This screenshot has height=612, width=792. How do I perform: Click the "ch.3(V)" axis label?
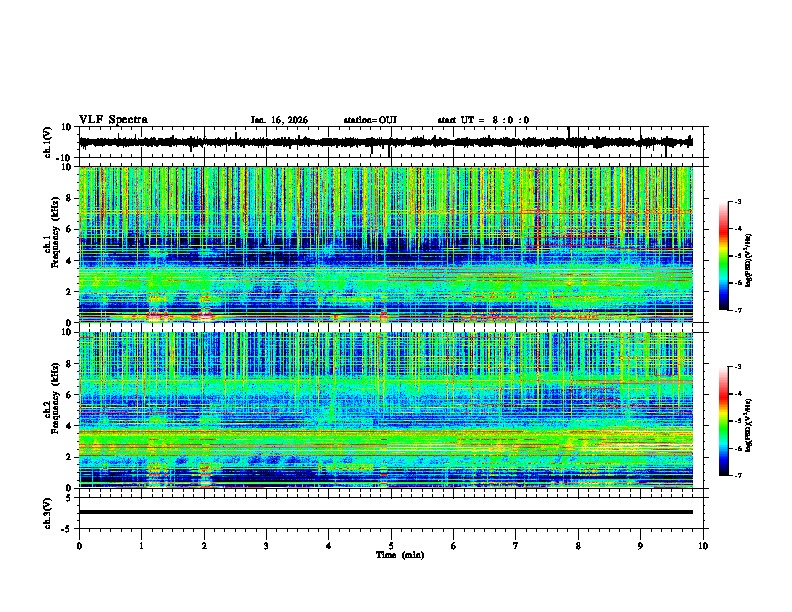[x=48, y=513]
